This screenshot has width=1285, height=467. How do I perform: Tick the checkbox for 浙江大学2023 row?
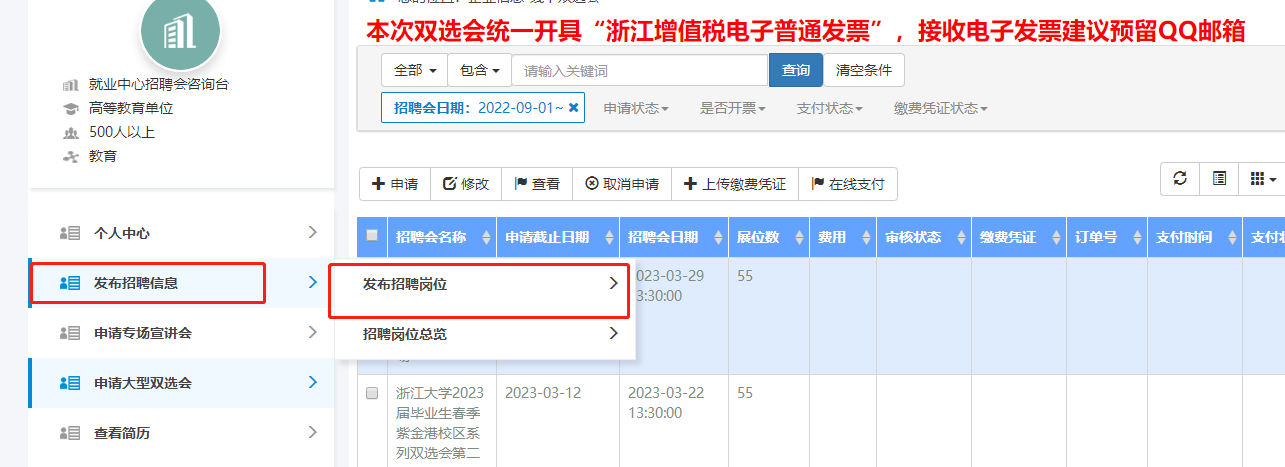pyautogui.click(x=372, y=394)
